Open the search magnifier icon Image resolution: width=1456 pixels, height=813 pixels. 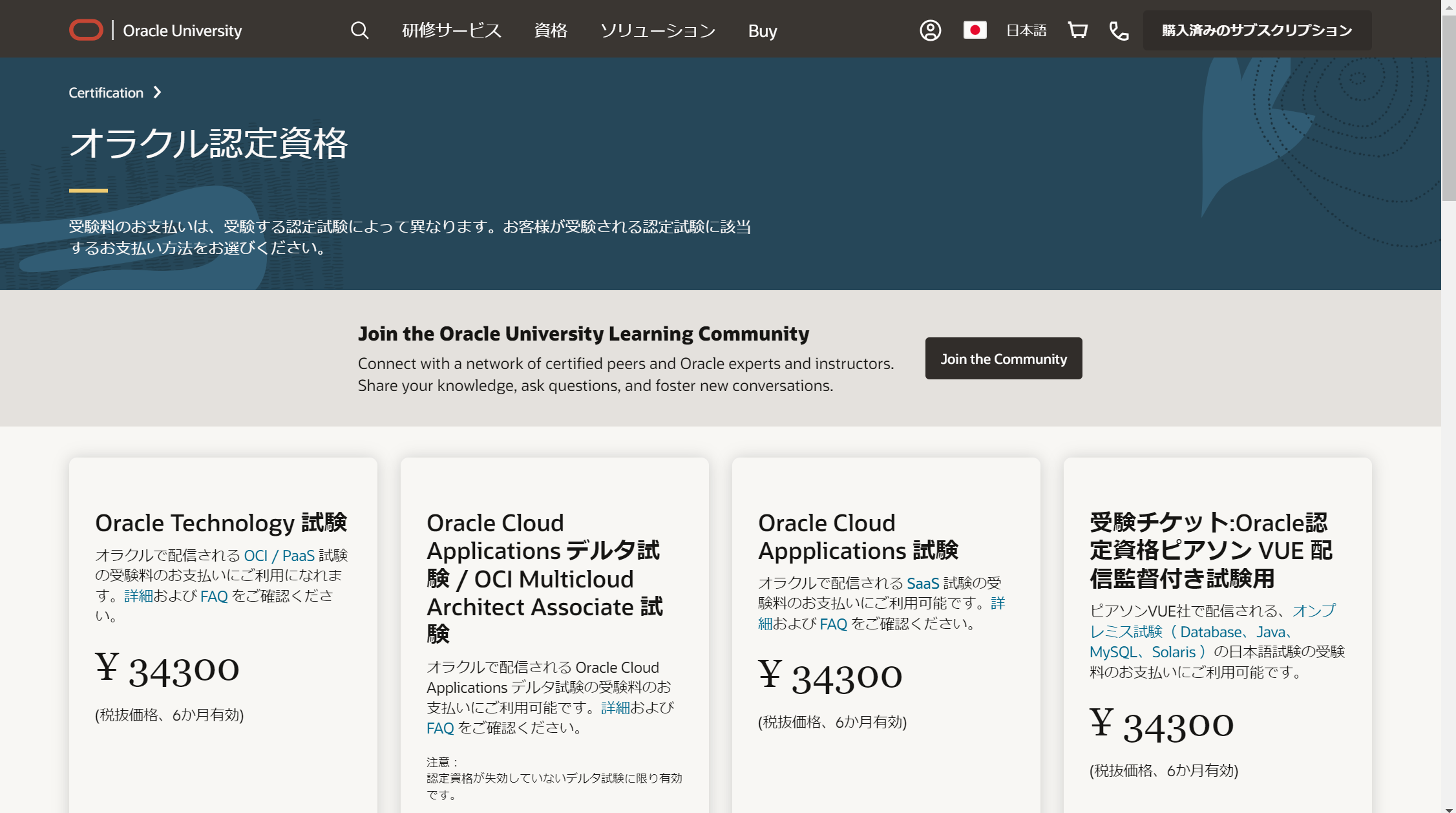359,30
